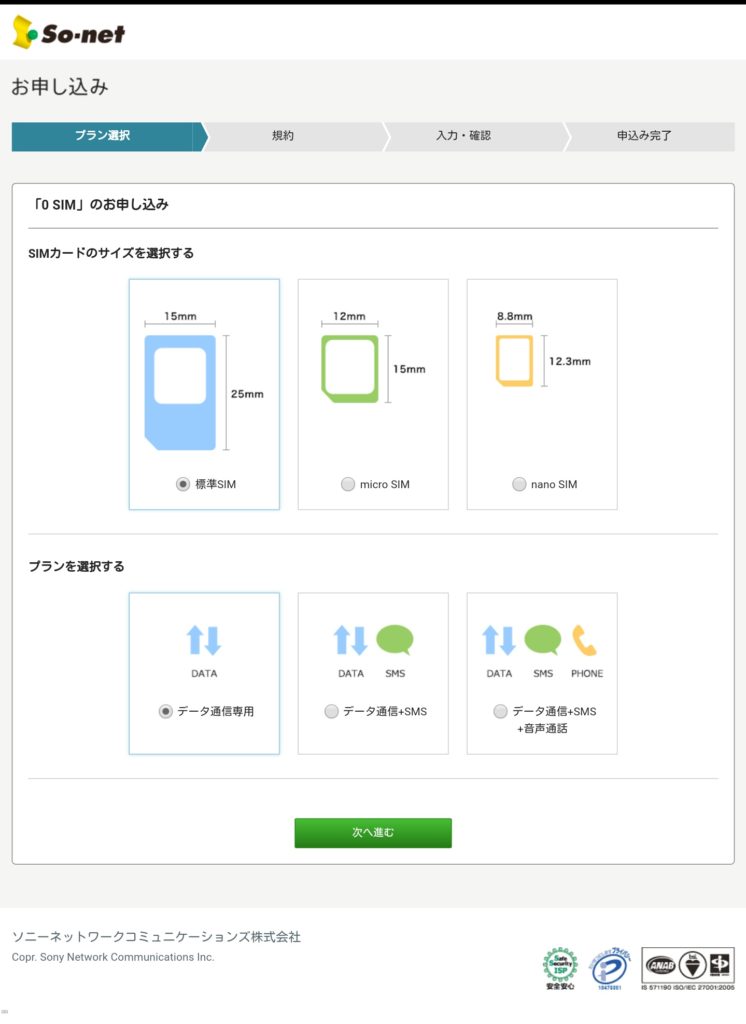Click the 12.3mm dimension label
The height and width of the screenshot is (1024, 746).
pyautogui.click(x=570, y=361)
